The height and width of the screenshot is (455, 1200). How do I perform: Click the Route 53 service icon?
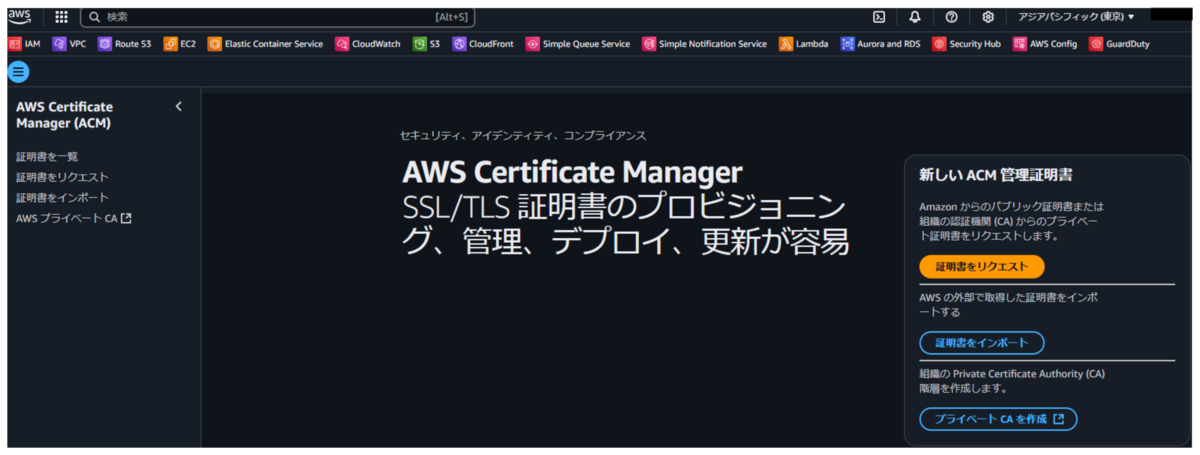pos(105,44)
